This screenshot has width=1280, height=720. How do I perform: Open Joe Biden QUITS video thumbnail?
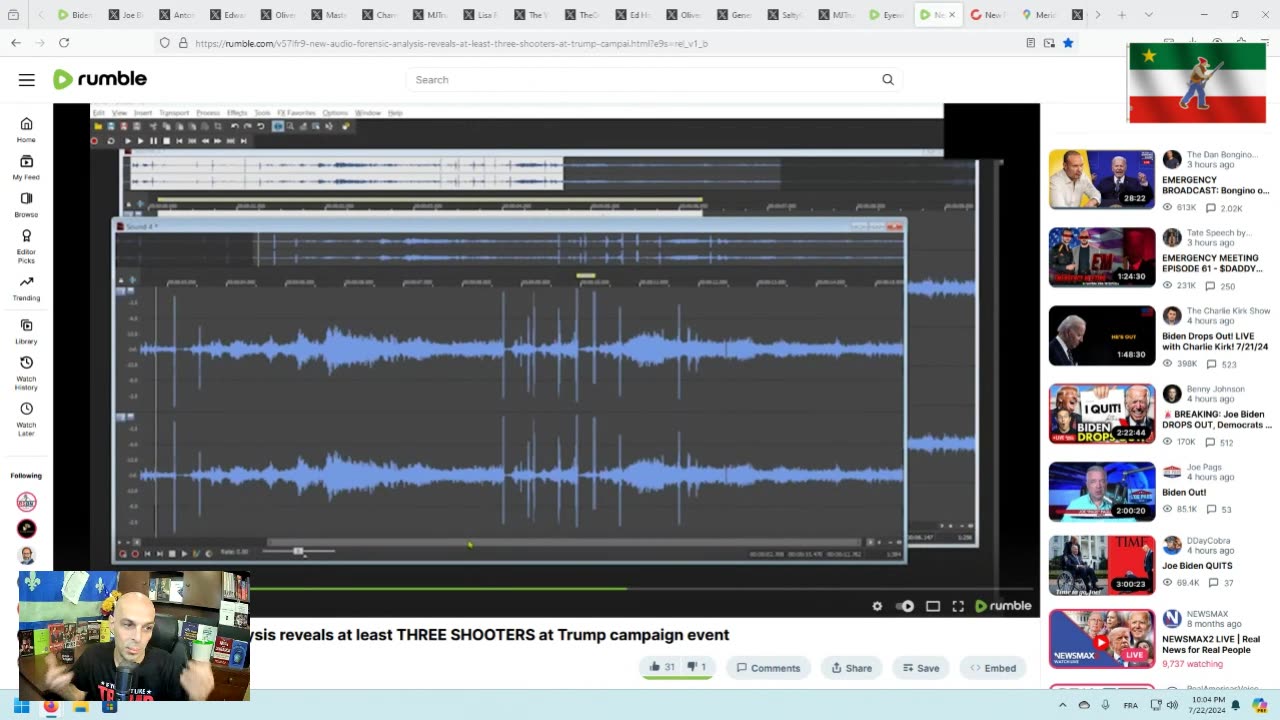coord(1102,566)
